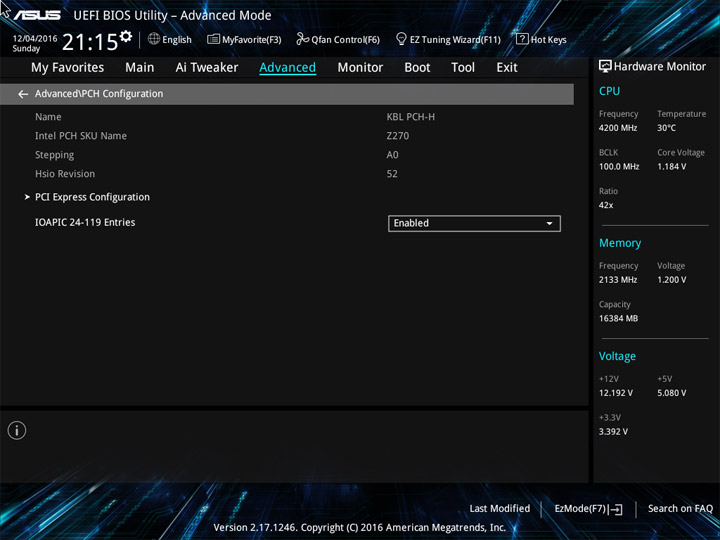Click the Stepping label
This screenshot has width=720, height=540.
click(x=54, y=155)
